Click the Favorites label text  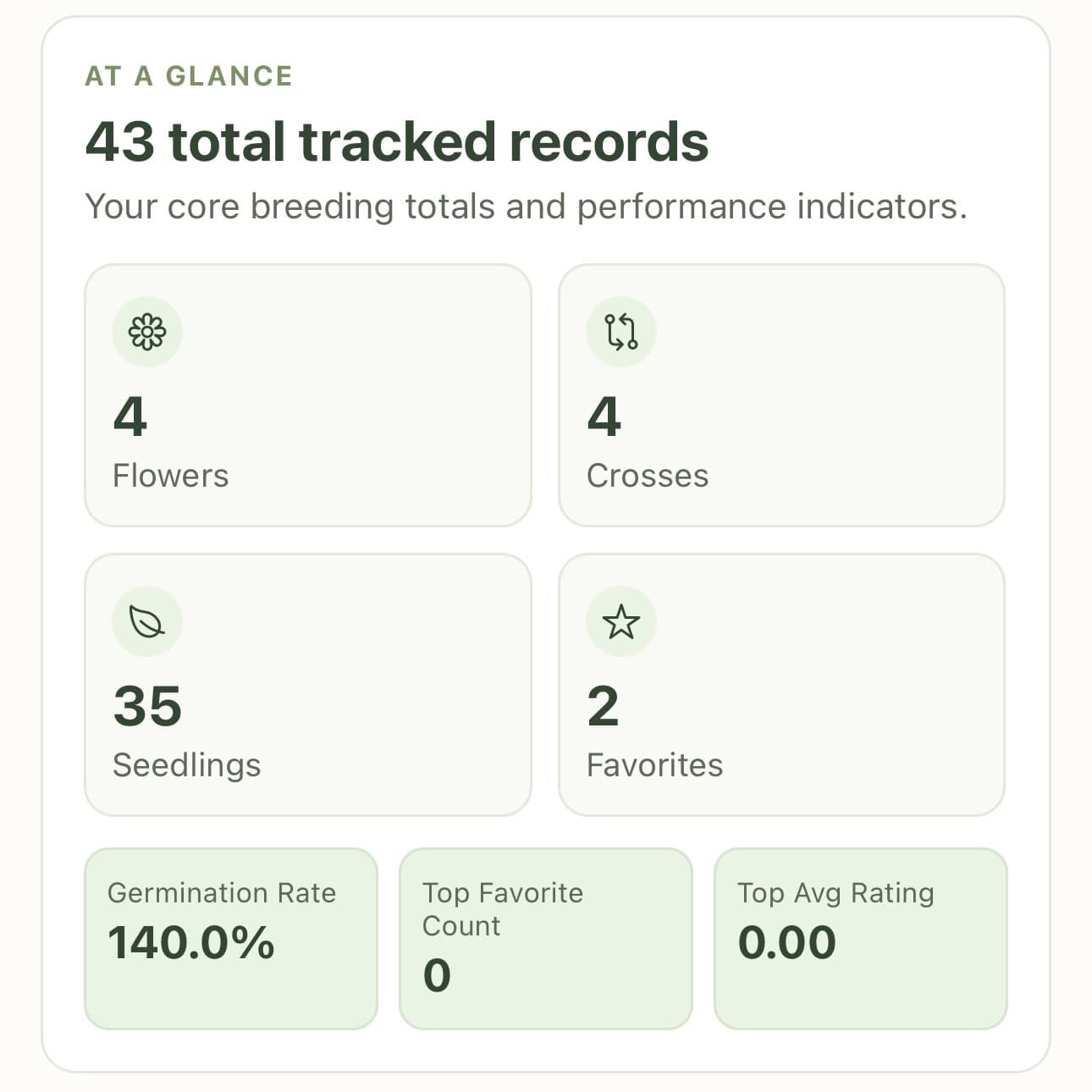(654, 764)
